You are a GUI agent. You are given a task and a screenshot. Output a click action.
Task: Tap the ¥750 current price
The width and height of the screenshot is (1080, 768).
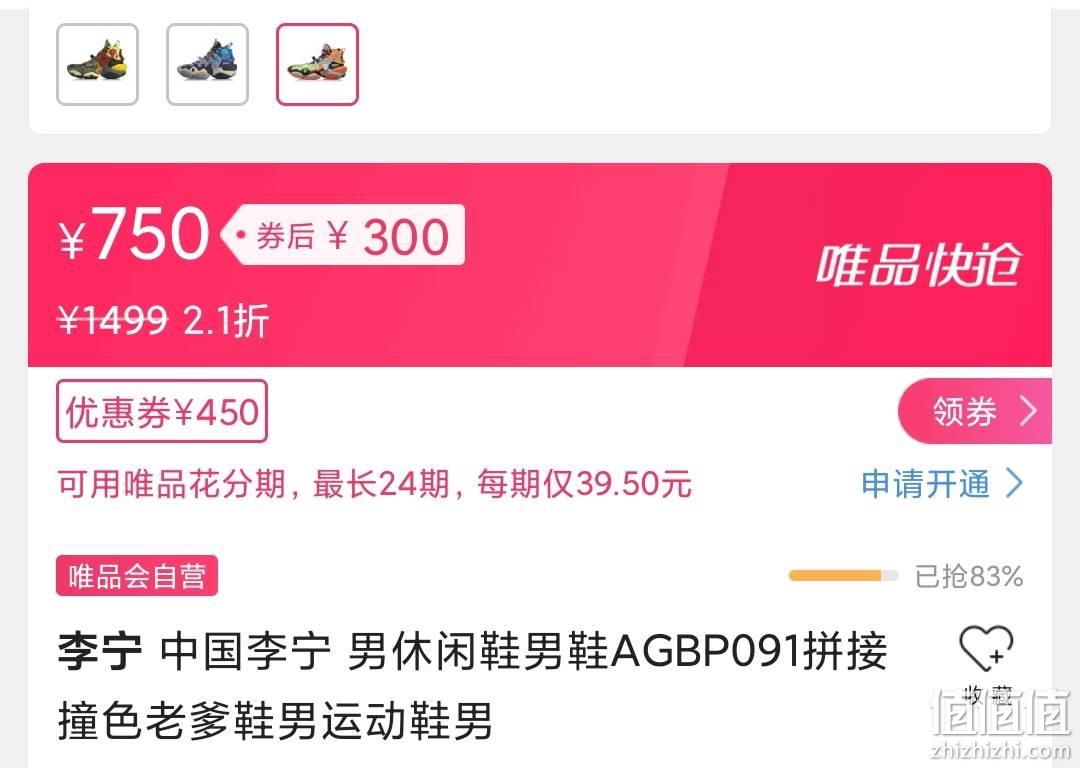pos(134,234)
